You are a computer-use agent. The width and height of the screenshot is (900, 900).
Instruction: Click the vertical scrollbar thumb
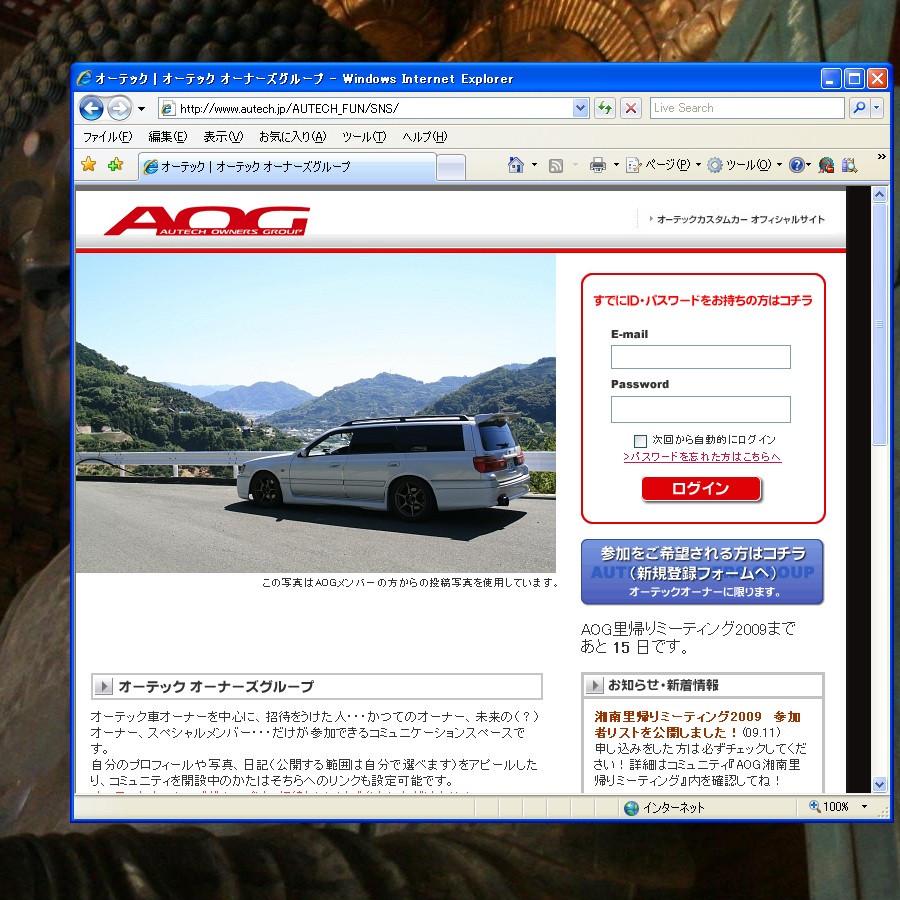(x=879, y=324)
